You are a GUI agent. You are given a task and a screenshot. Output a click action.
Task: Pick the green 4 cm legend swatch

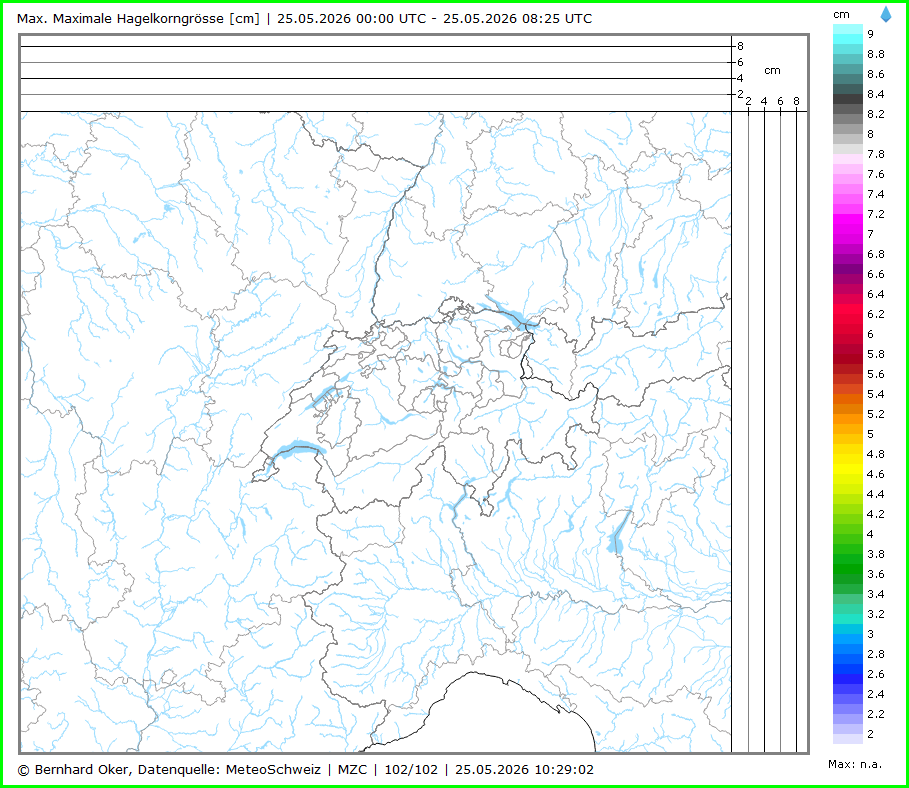pos(848,534)
